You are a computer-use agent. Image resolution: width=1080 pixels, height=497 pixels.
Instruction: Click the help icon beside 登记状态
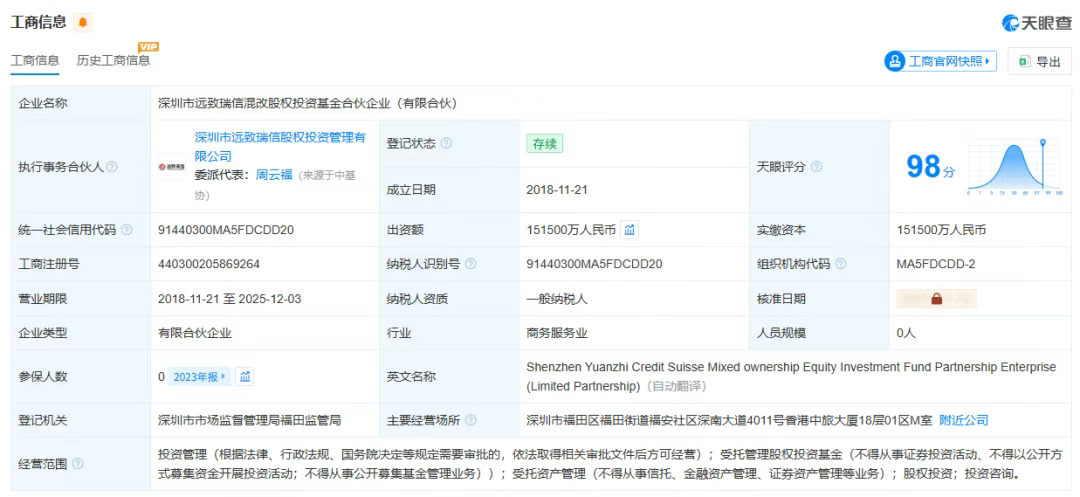(446, 144)
